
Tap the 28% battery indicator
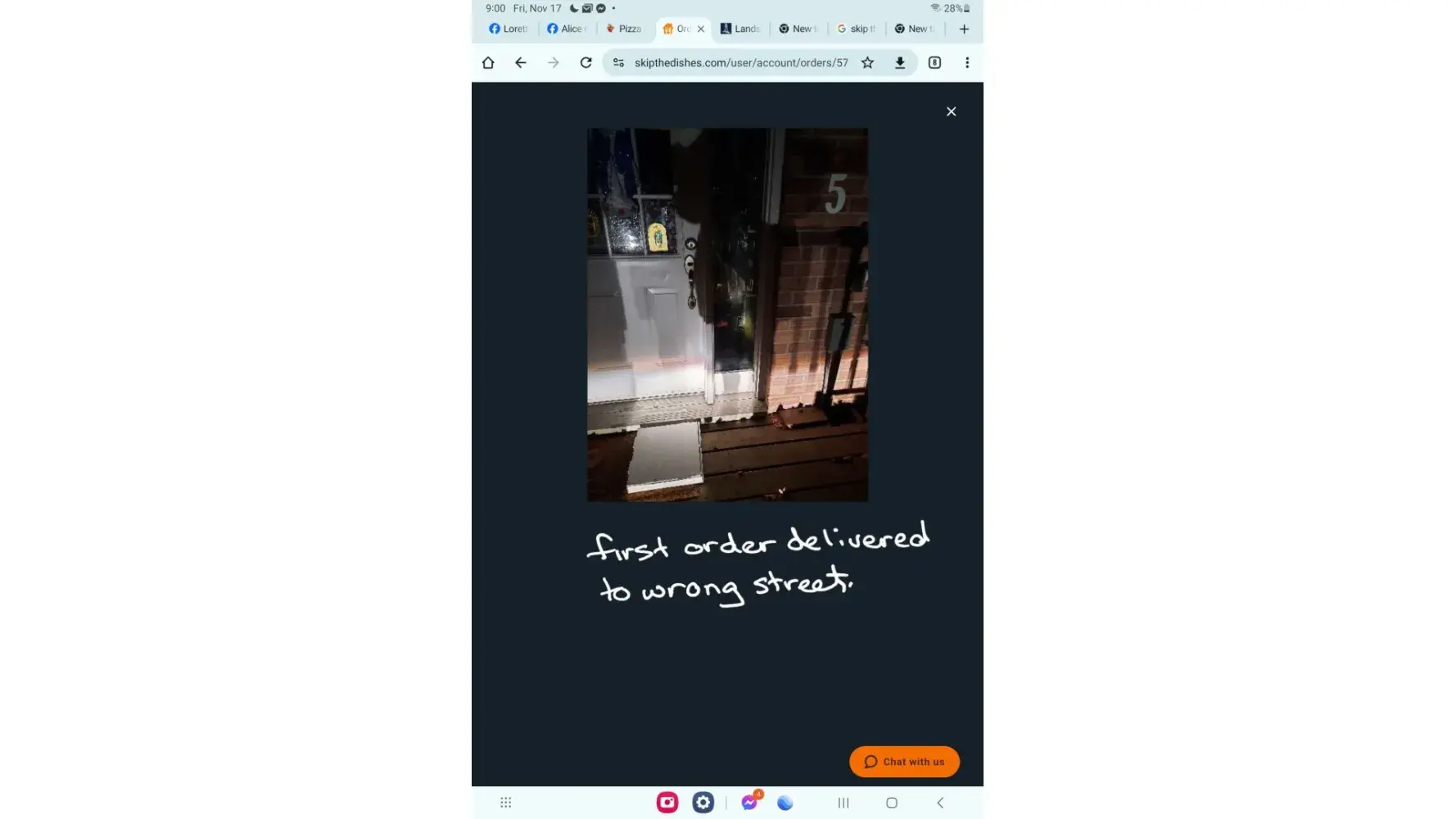tap(956, 8)
